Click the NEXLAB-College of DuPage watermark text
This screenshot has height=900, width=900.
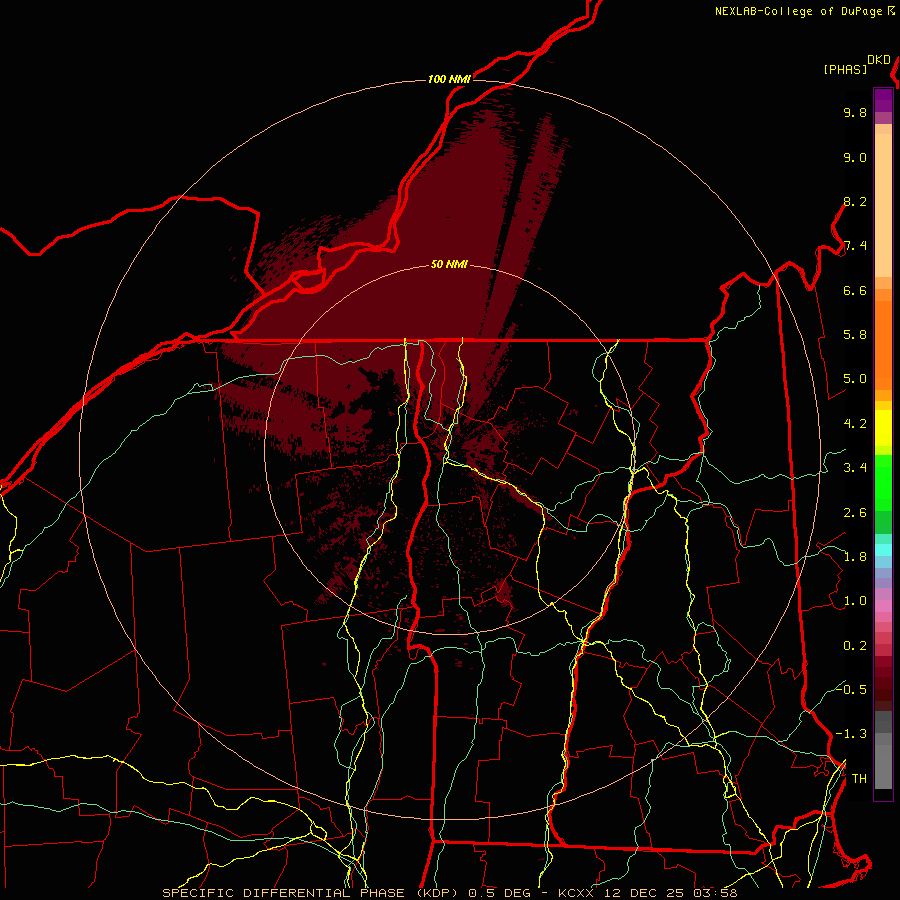[x=799, y=11]
